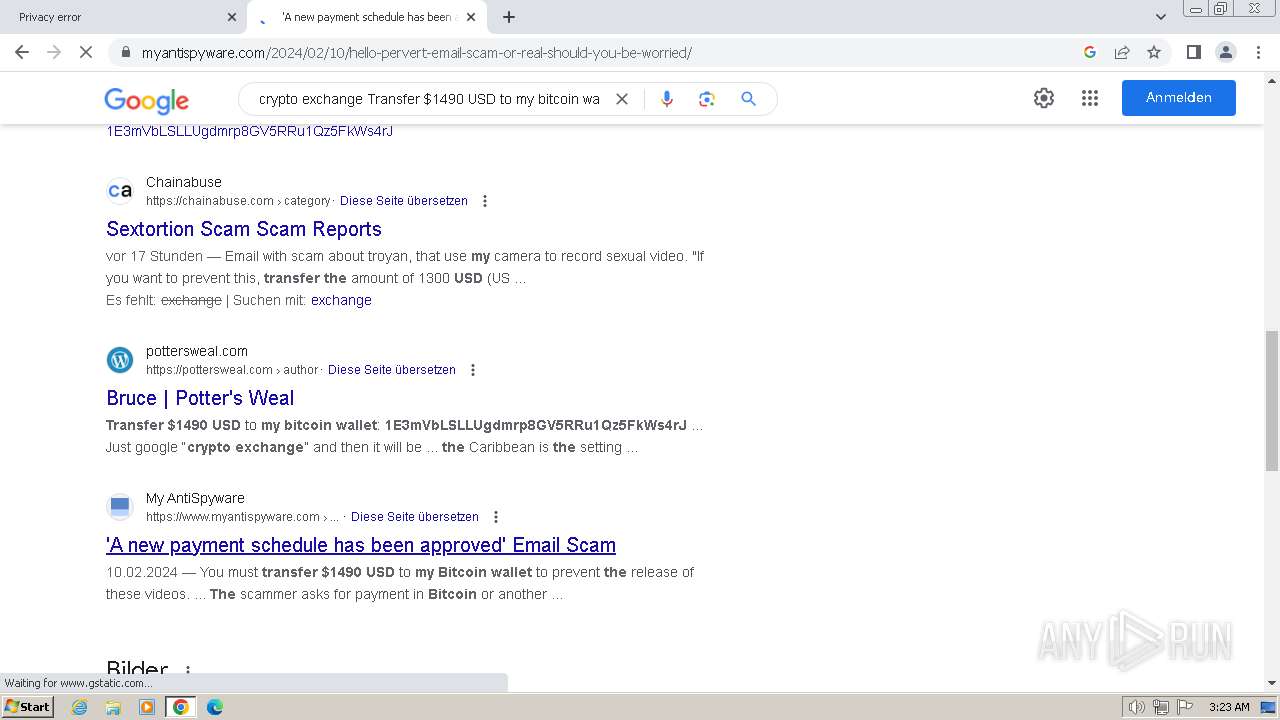Share this page icon

pyautogui.click(x=1122, y=52)
